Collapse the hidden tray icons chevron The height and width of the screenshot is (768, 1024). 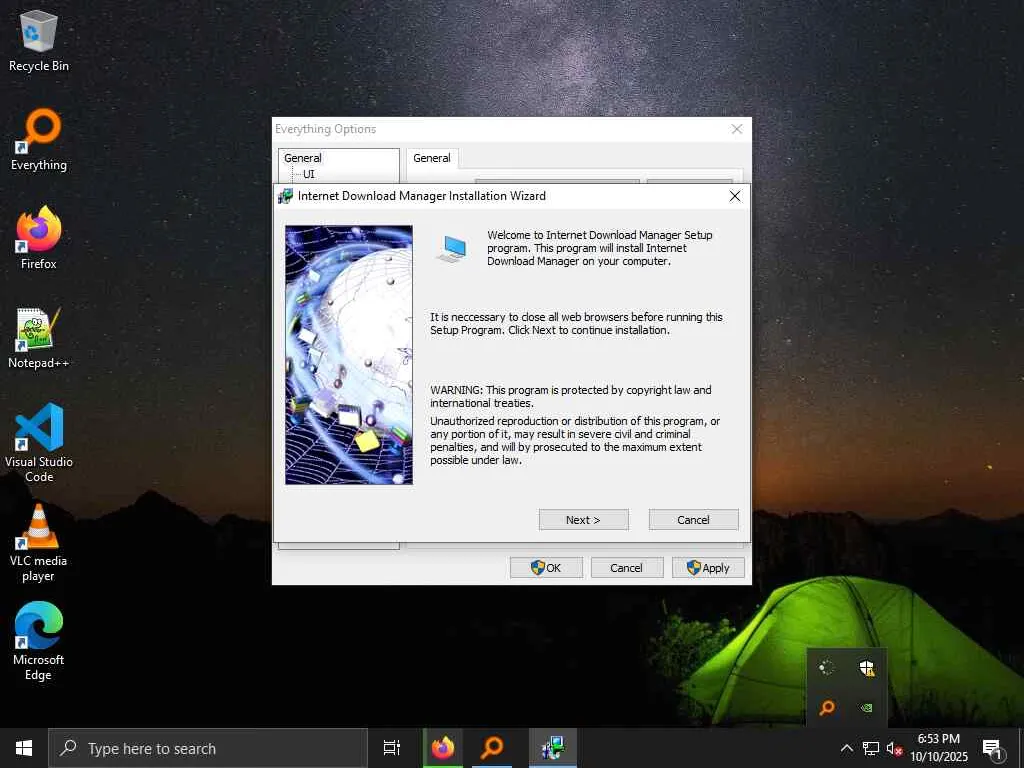846,748
